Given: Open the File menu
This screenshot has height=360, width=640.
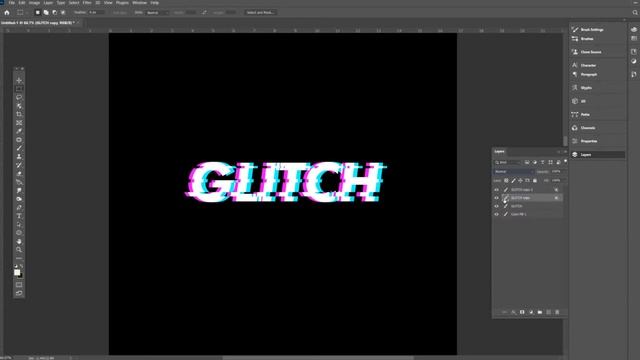Looking at the screenshot, I should [11, 2].
